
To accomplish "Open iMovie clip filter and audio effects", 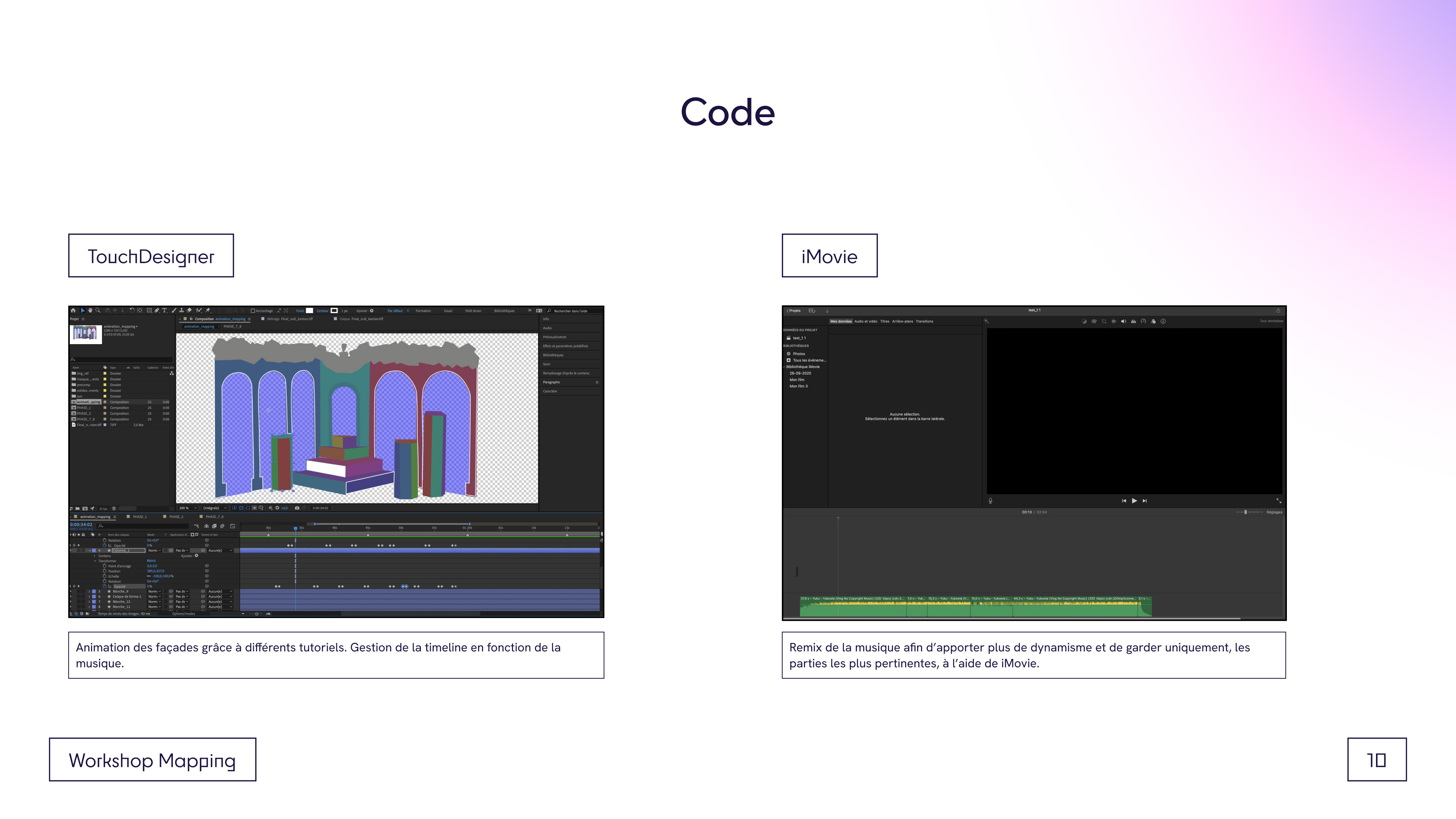I will (x=1153, y=322).
